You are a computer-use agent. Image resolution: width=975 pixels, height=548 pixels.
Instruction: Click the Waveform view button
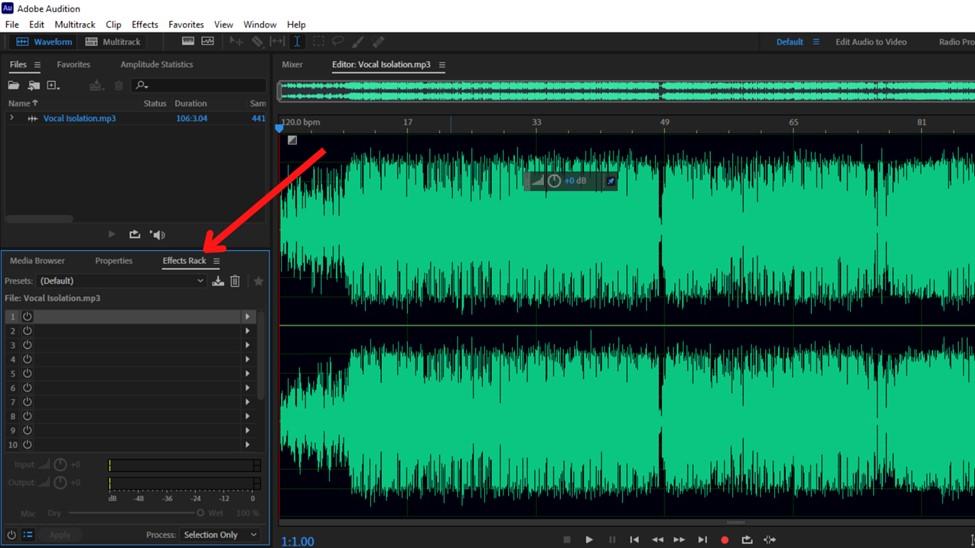pyautogui.click(x=45, y=42)
